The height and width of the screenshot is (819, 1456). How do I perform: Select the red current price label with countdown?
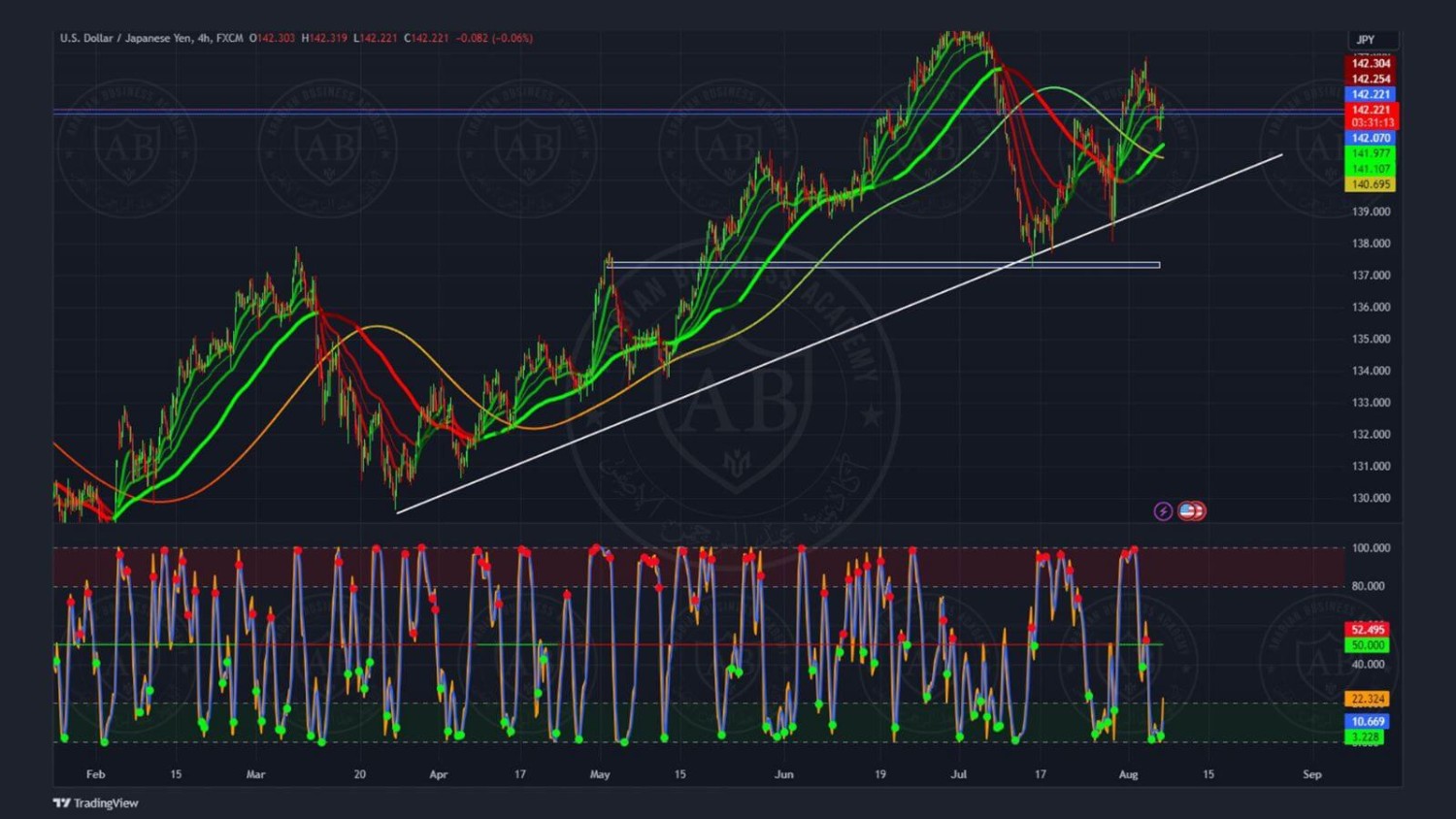click(1371, 116)
